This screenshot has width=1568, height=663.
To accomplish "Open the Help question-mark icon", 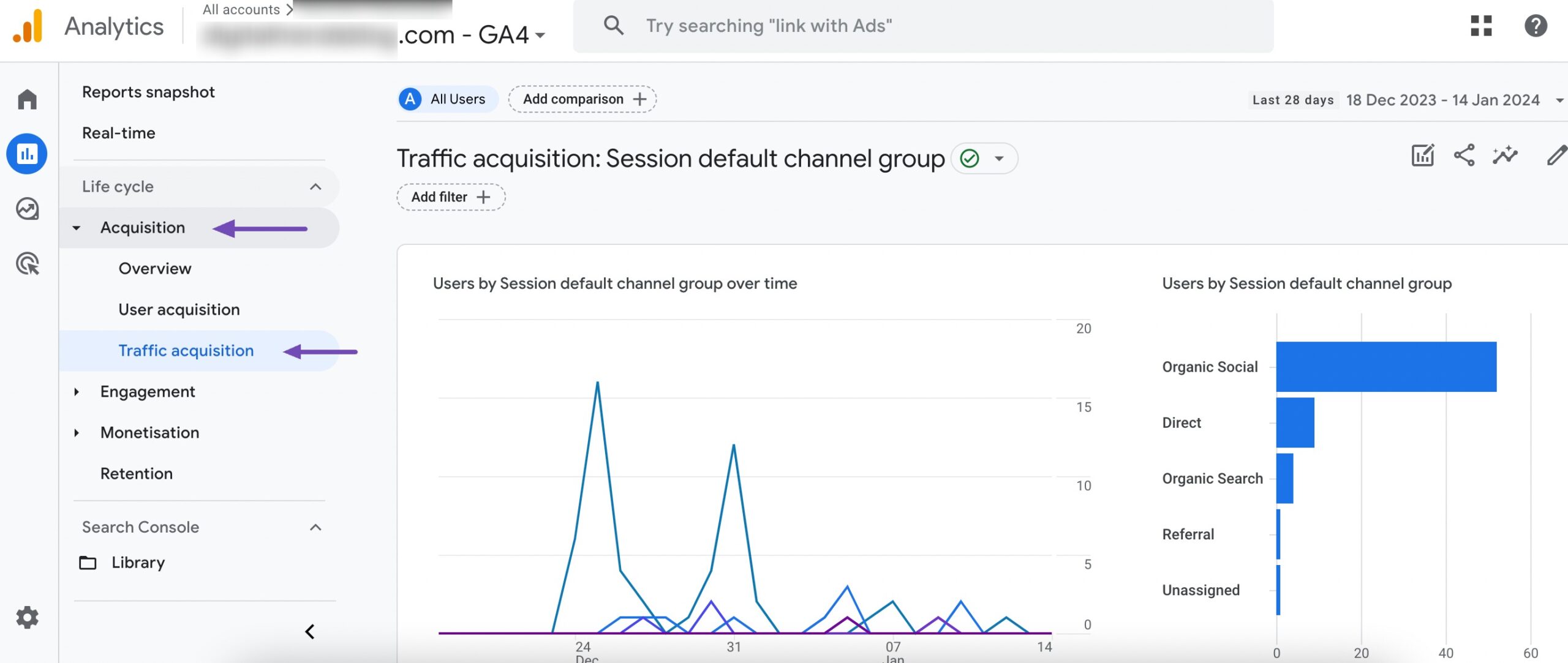I will (x=1536, y=26).
